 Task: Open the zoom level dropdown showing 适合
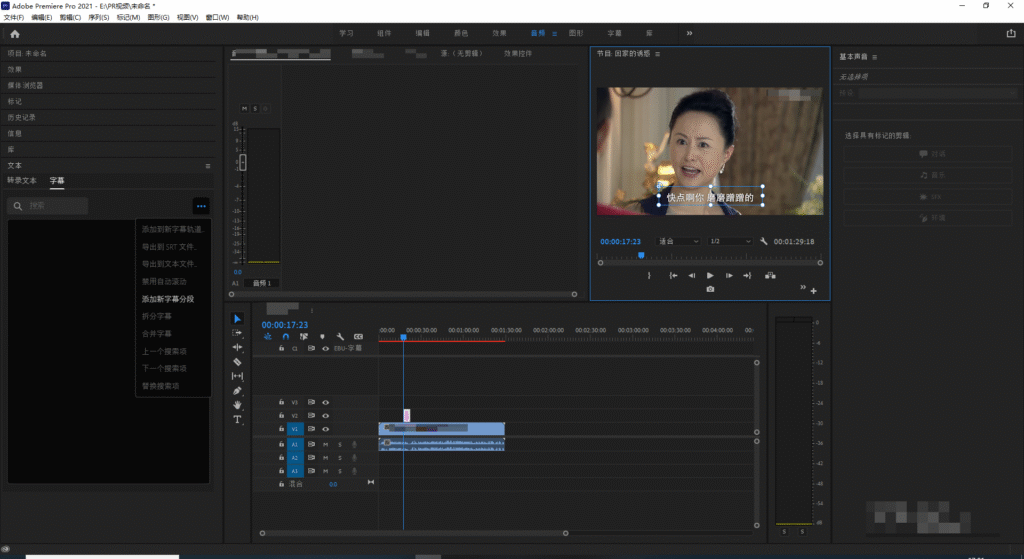(x=678, y=241)
